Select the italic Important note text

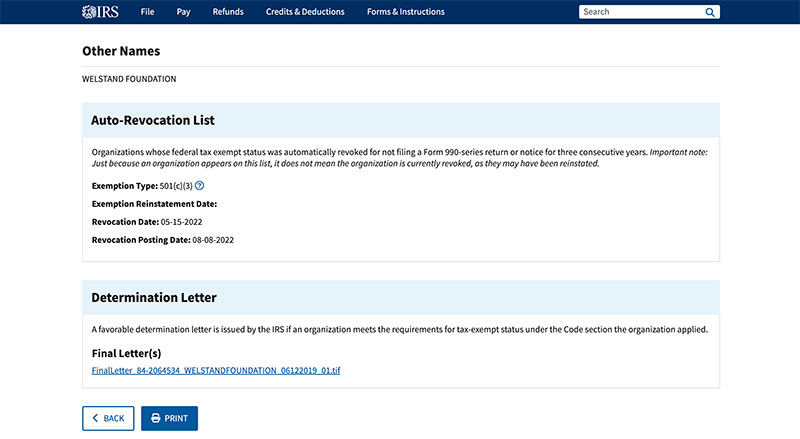(x=399, y=158)
